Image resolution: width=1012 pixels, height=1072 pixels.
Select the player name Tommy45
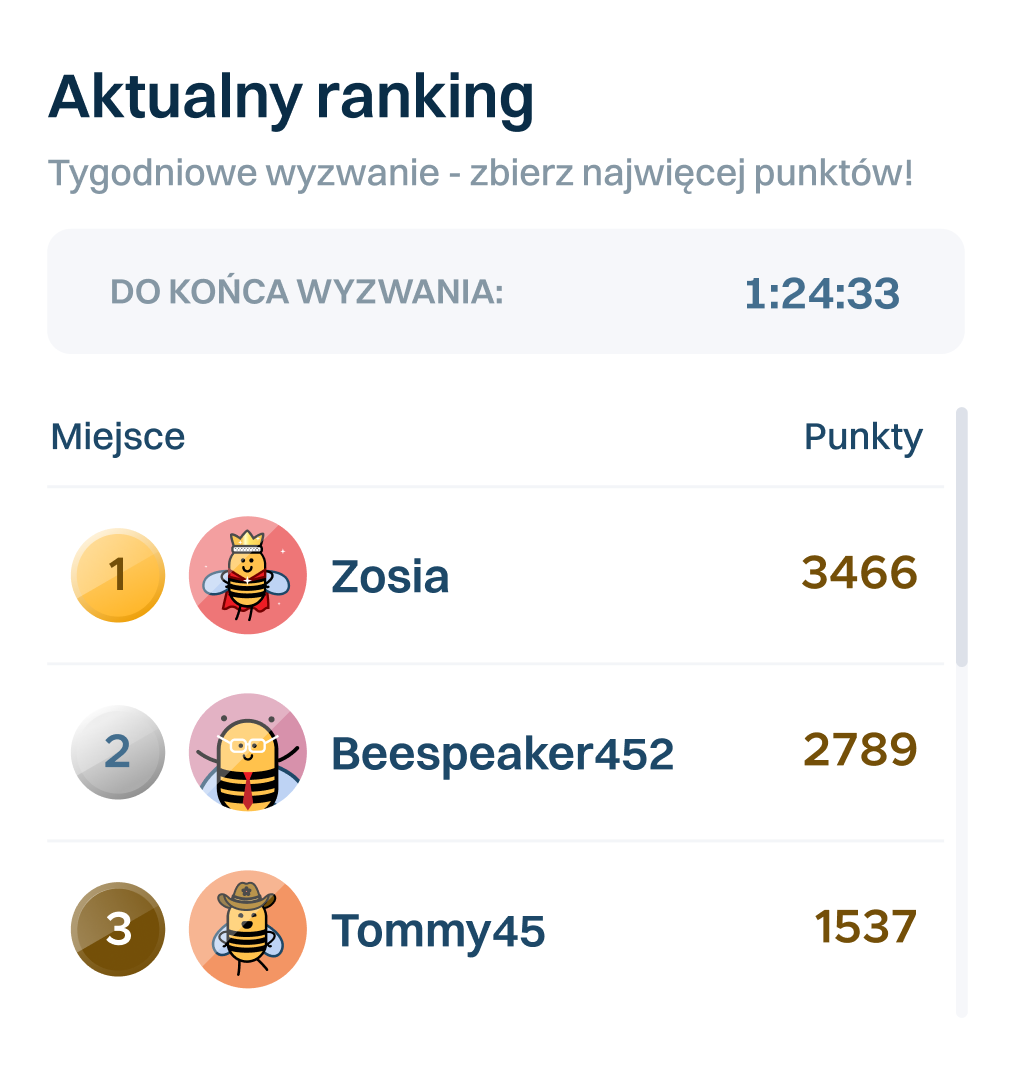(x=438, y=931)
